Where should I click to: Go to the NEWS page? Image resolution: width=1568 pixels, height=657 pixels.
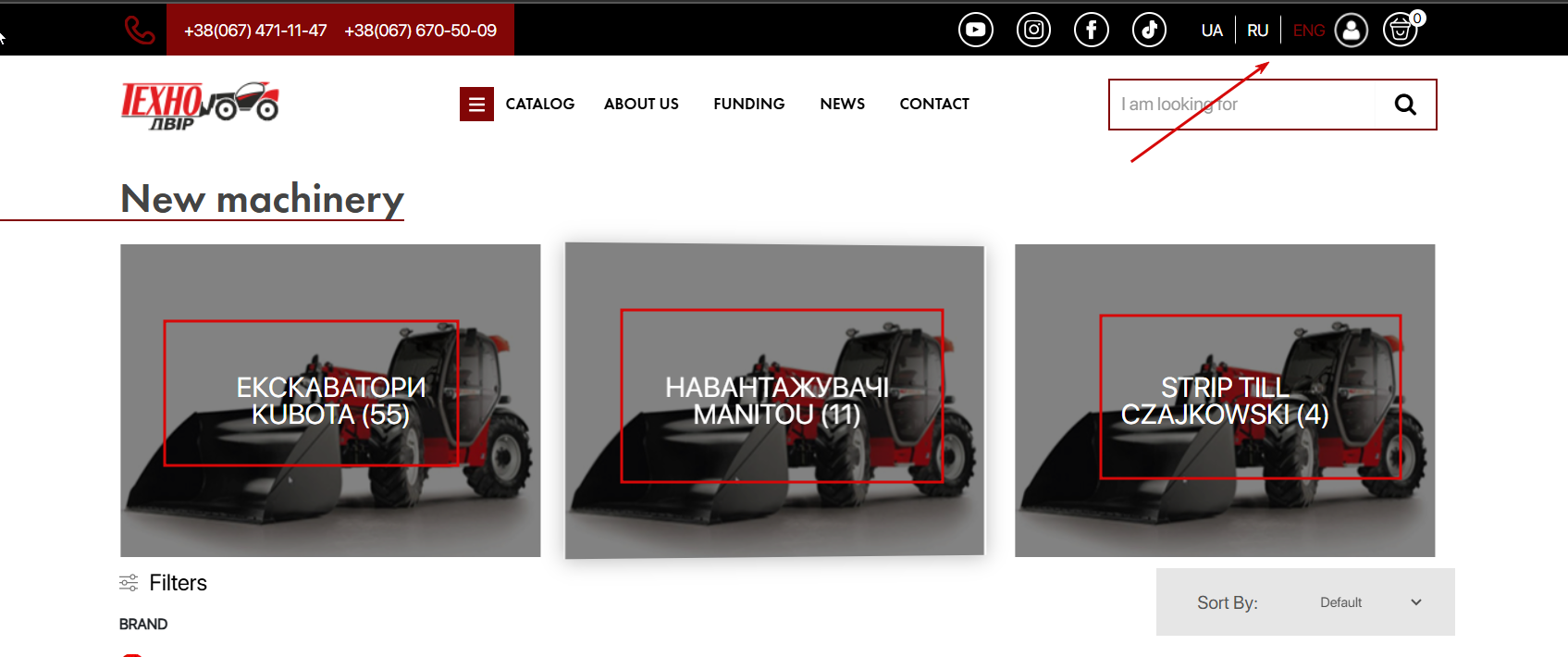coord(843,104)
